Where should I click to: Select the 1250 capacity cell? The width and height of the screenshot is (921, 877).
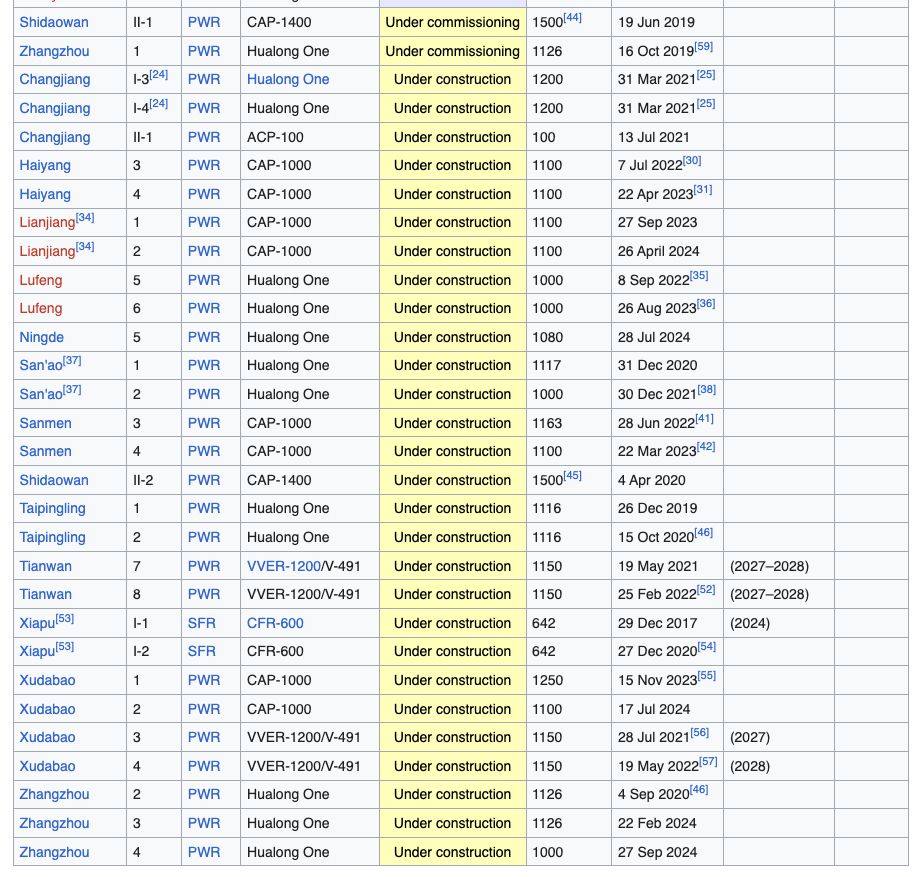point(569,680)
